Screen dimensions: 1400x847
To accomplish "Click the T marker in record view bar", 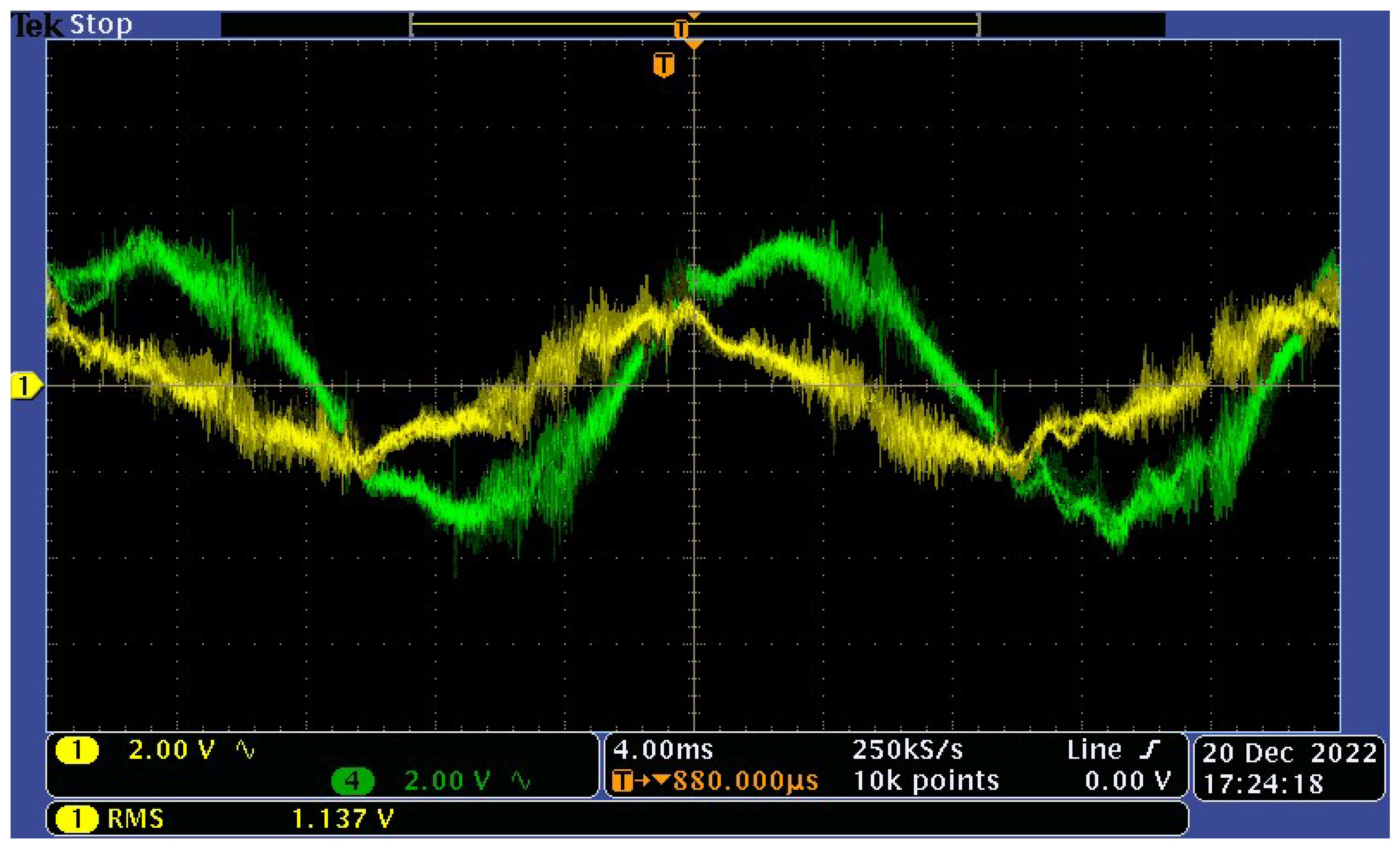I will 681,29.
